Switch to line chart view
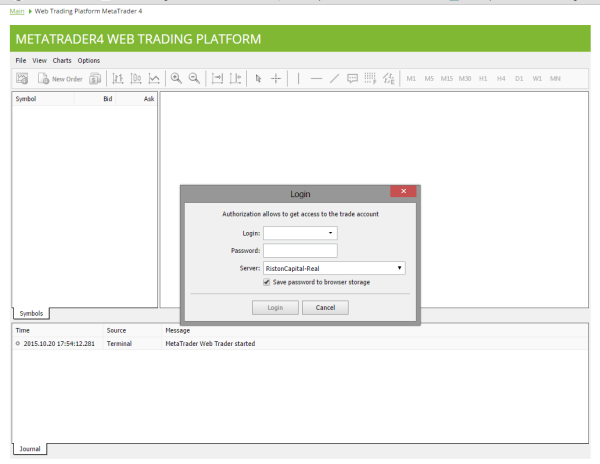Screen dimensions: 600x464 pyautogui.click(x=154, y=78)
